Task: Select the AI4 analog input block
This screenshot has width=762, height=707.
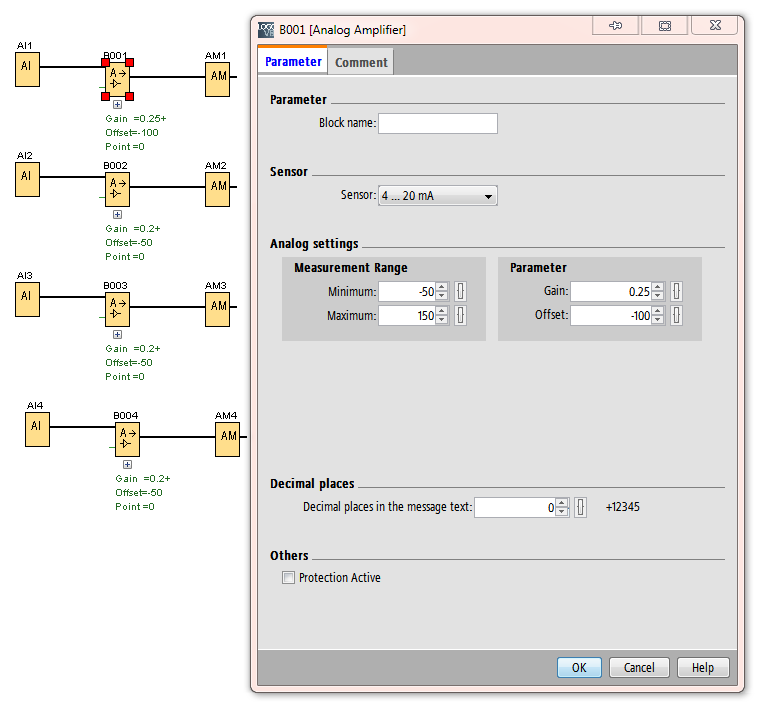Action: click(x=37, y=427)
